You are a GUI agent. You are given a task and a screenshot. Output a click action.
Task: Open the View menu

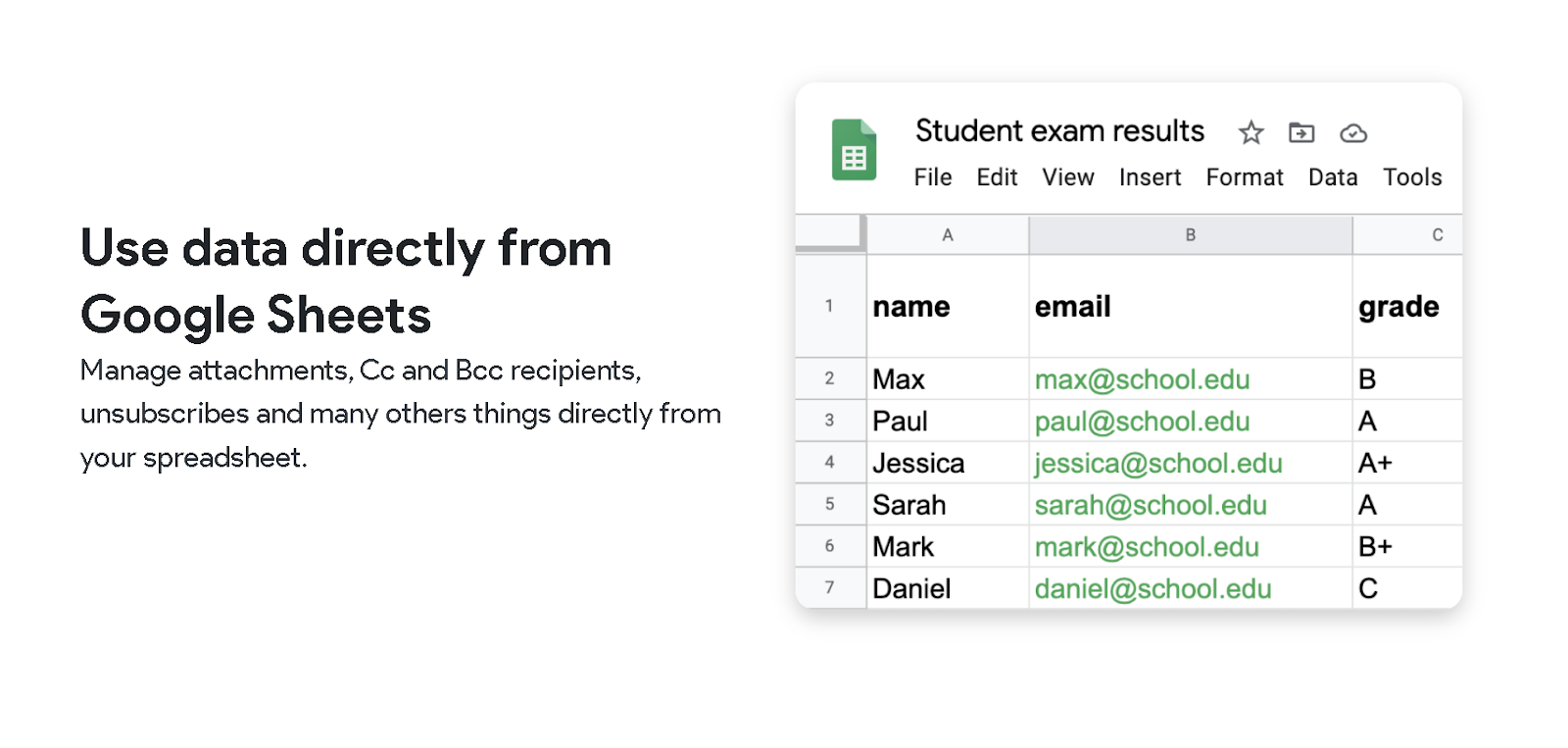coord(1067,177)
